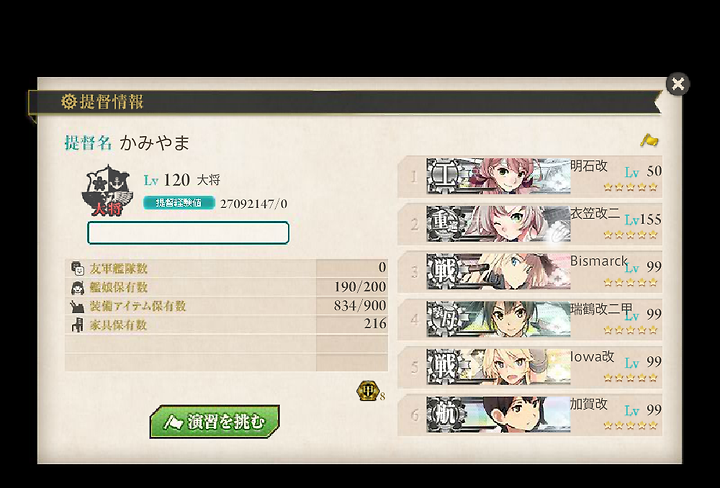This screenshot has width=720, height=488.
Task: Close the admiral info panel
Action: (x=678, y=84)
